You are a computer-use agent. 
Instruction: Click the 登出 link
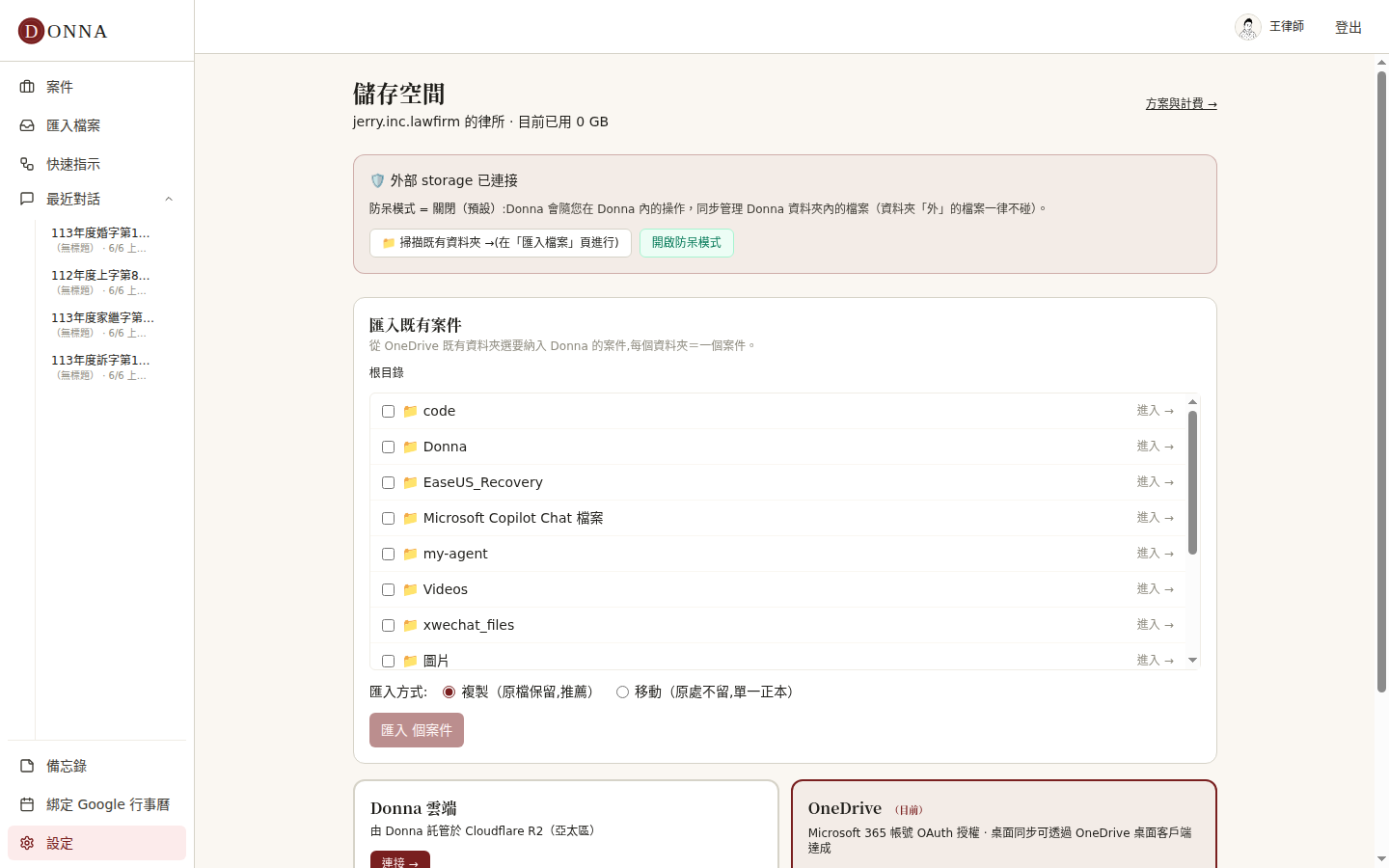1348,27
